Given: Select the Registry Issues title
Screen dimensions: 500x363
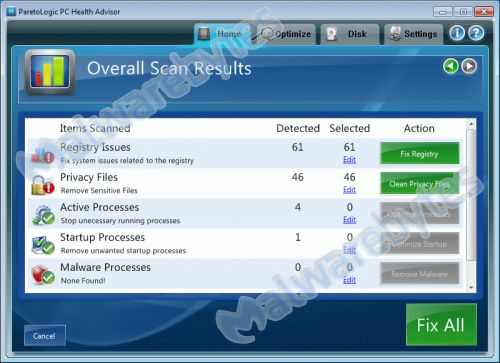Looking at the screenshot, I should [95, 147].
